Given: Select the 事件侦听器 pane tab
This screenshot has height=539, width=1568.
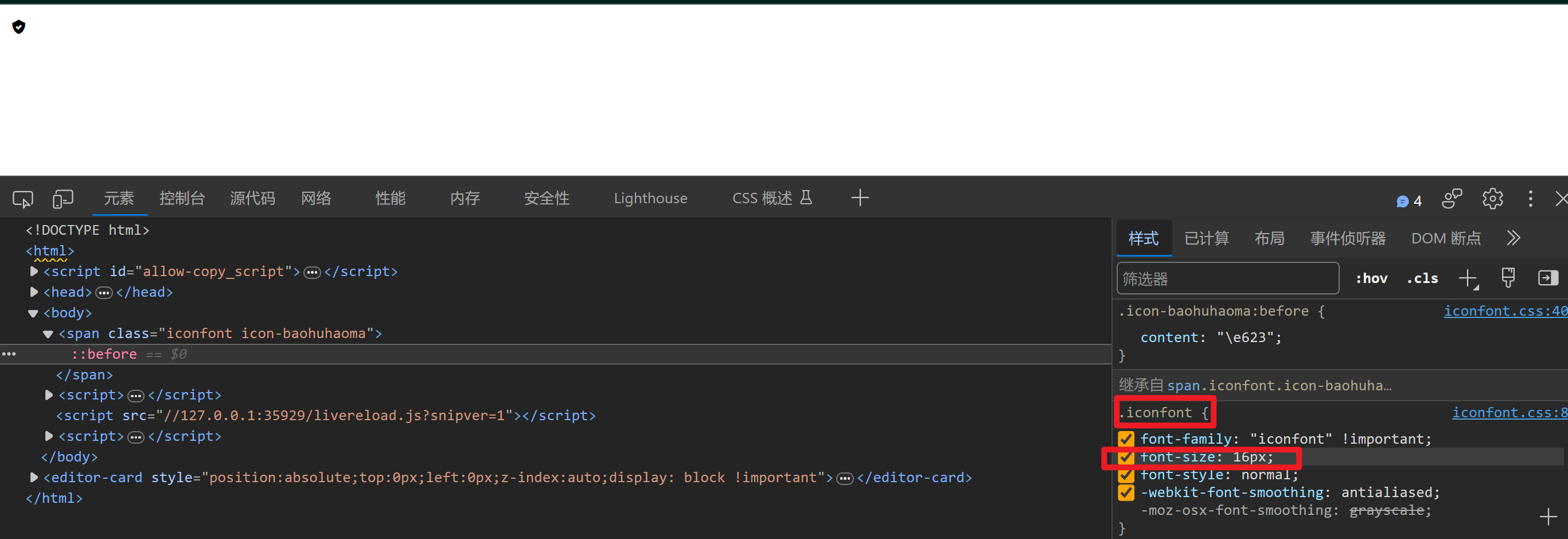Looking at the screenshot, I should [1348, 238].
